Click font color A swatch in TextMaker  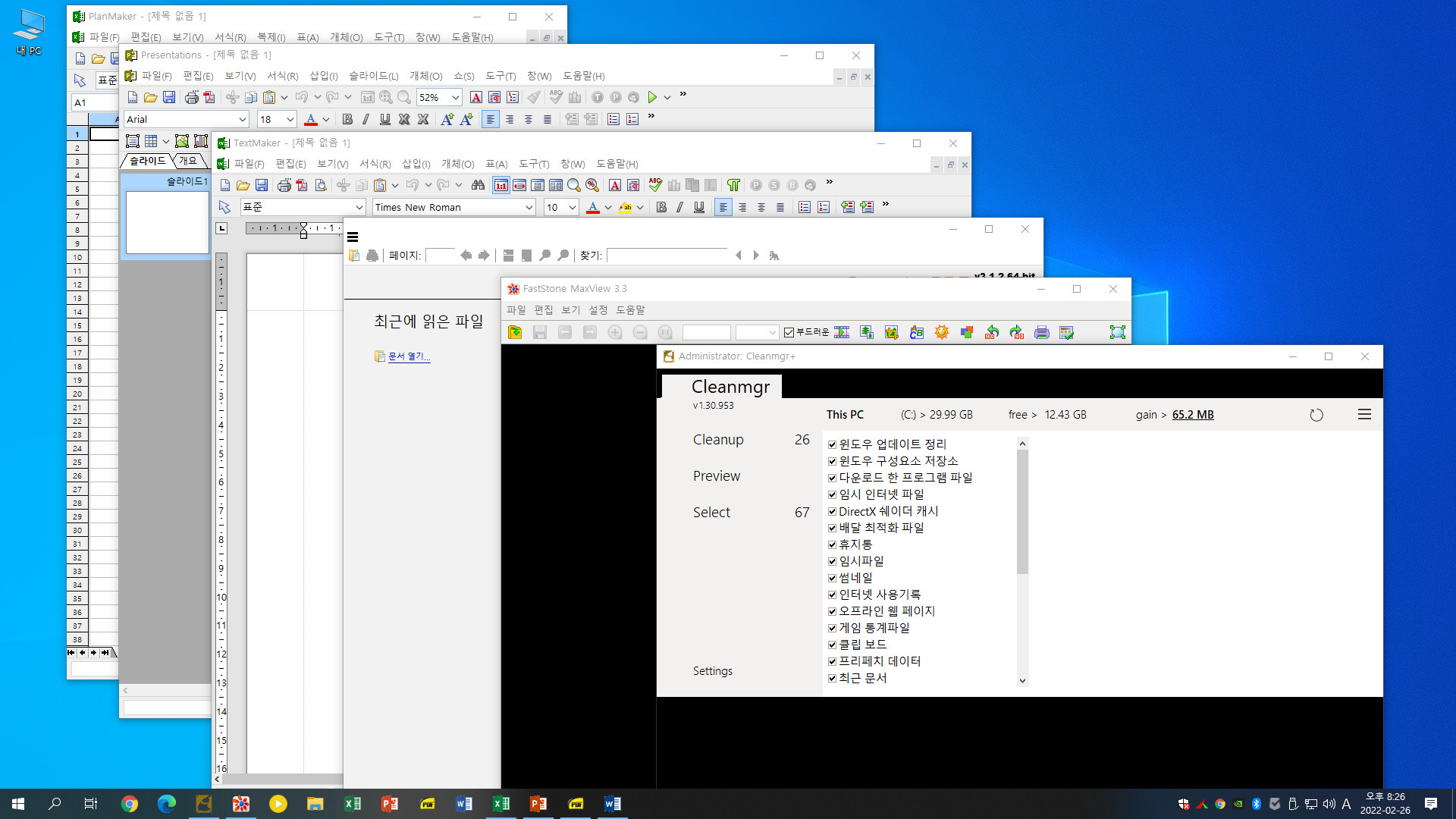coord(593,207)
